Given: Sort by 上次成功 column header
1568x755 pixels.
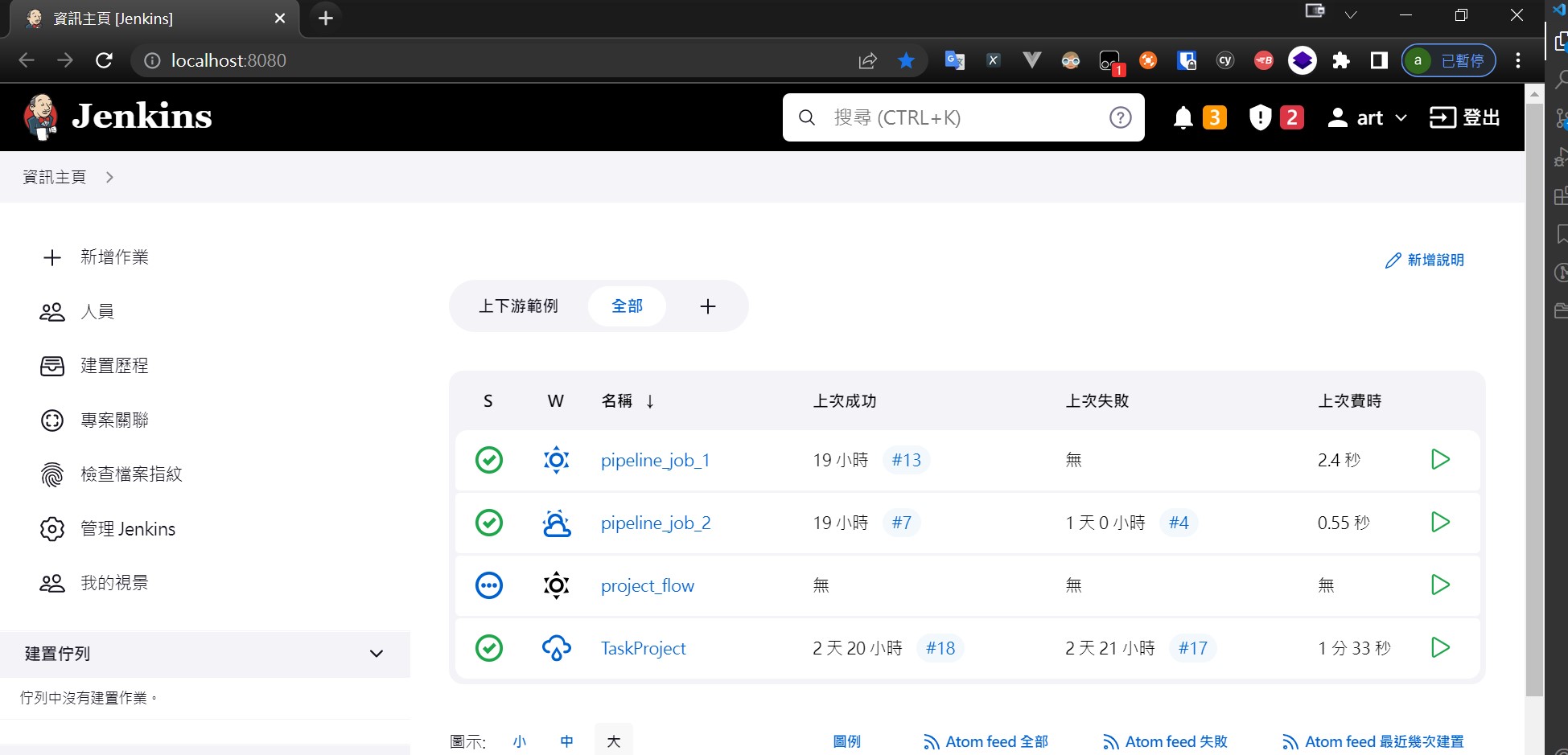Looking at the screenshot, I should [x=845, y=401].
